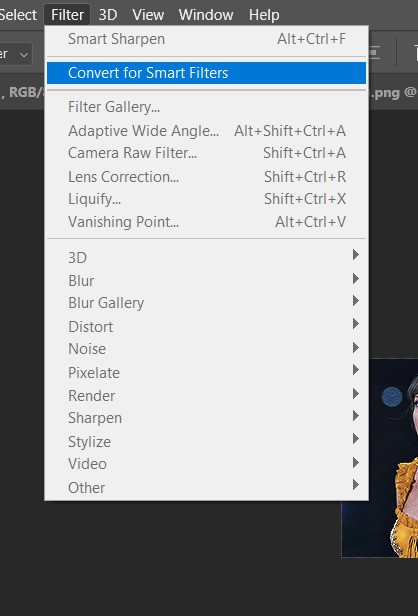Open Vanishing Point filter

tap(206, 222)
